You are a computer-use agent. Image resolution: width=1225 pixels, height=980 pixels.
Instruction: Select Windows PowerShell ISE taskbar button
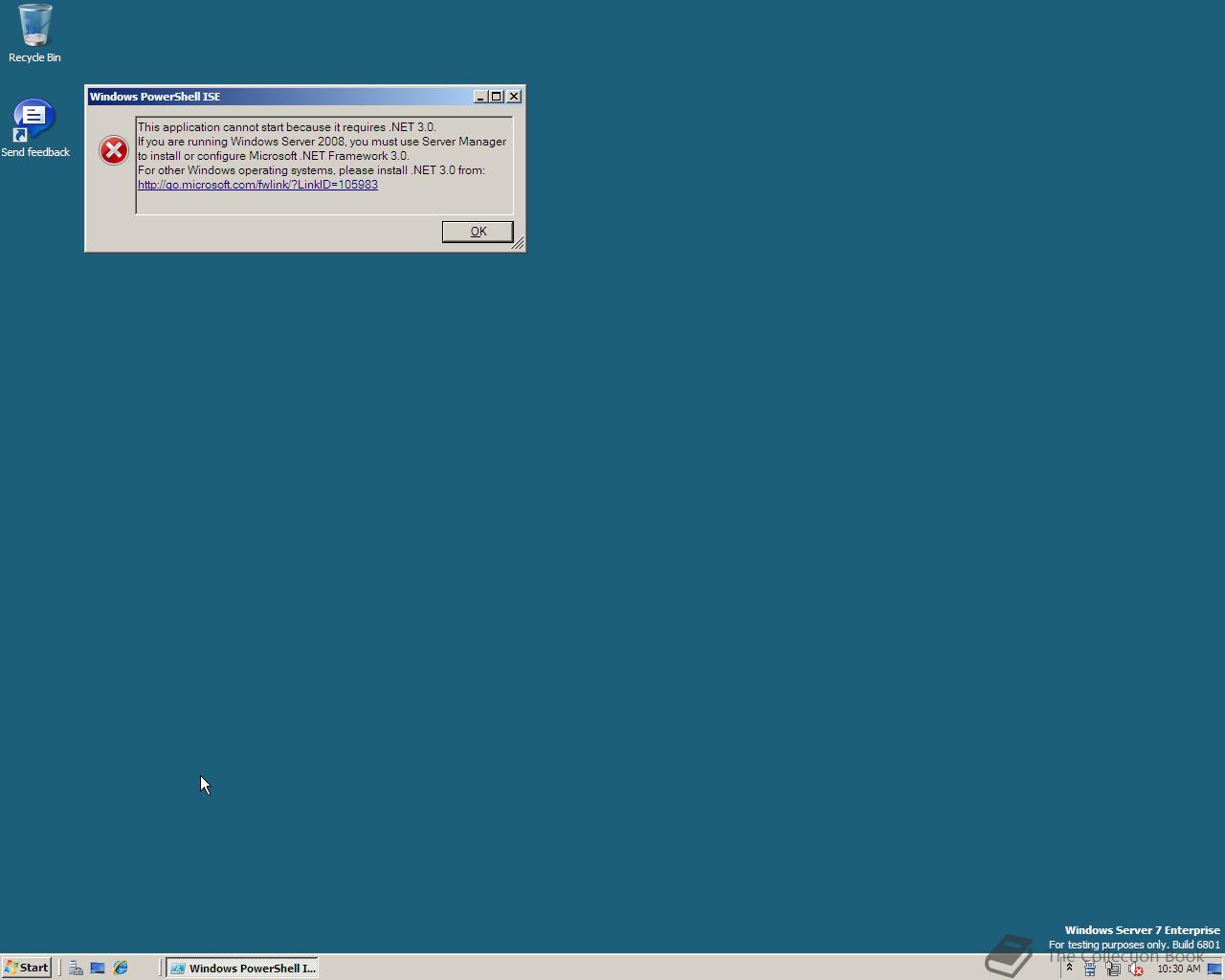coord(242,969)
